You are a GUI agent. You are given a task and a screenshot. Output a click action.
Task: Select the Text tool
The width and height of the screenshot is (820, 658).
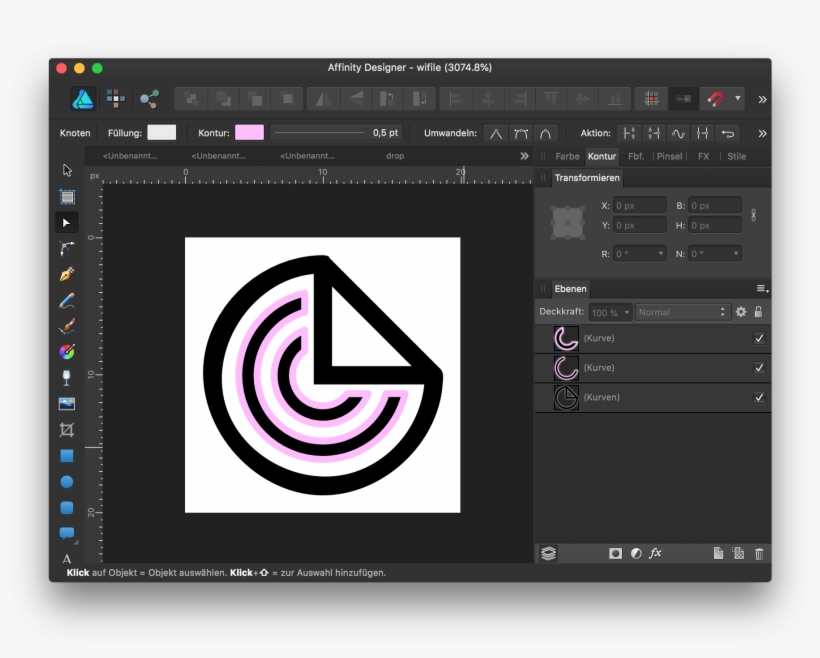(x=65, y=557)
